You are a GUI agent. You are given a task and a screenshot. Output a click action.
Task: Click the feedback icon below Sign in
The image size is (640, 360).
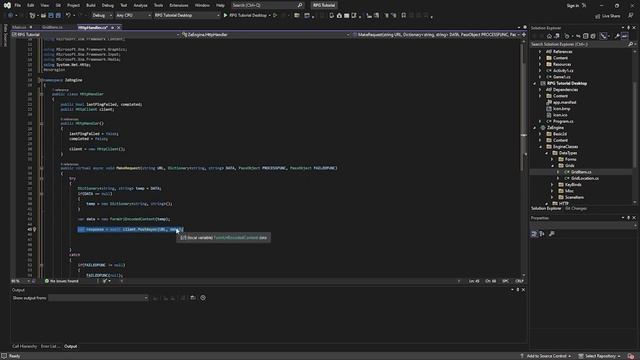tap(631, 16)
